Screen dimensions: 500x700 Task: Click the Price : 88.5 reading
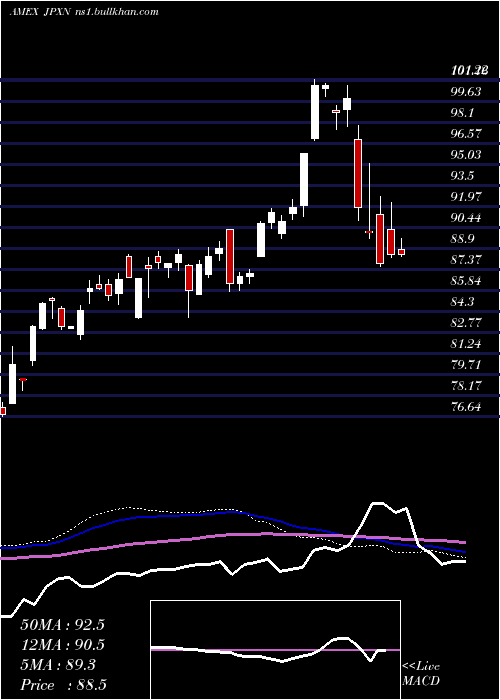[x=63, y=685]
